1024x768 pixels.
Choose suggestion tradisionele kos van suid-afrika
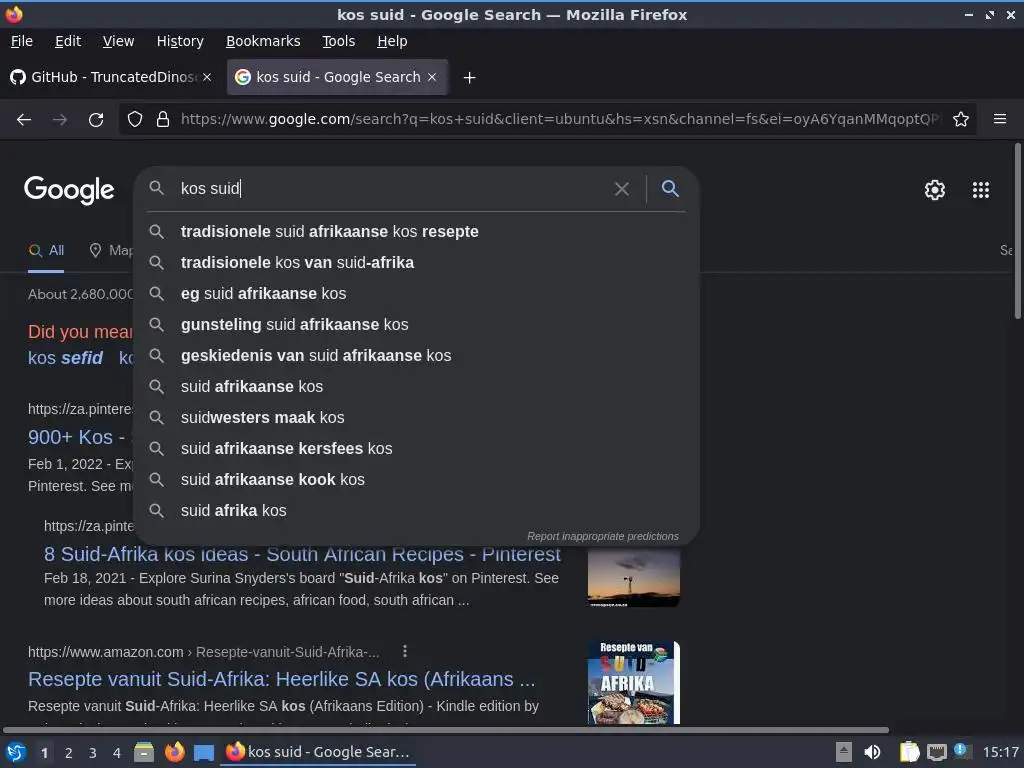[417, 263]
